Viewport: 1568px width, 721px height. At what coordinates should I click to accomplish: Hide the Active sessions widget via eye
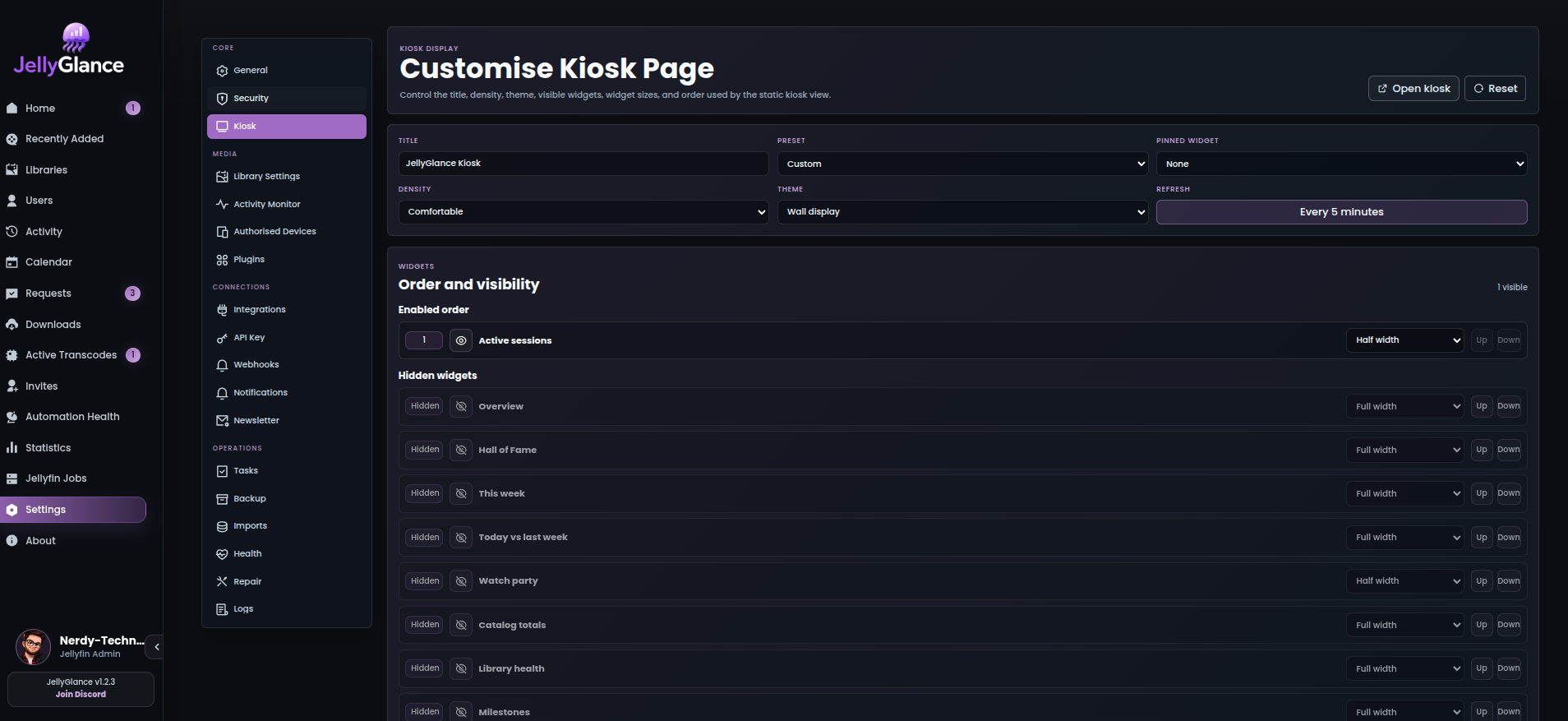(x=461, y=340)
